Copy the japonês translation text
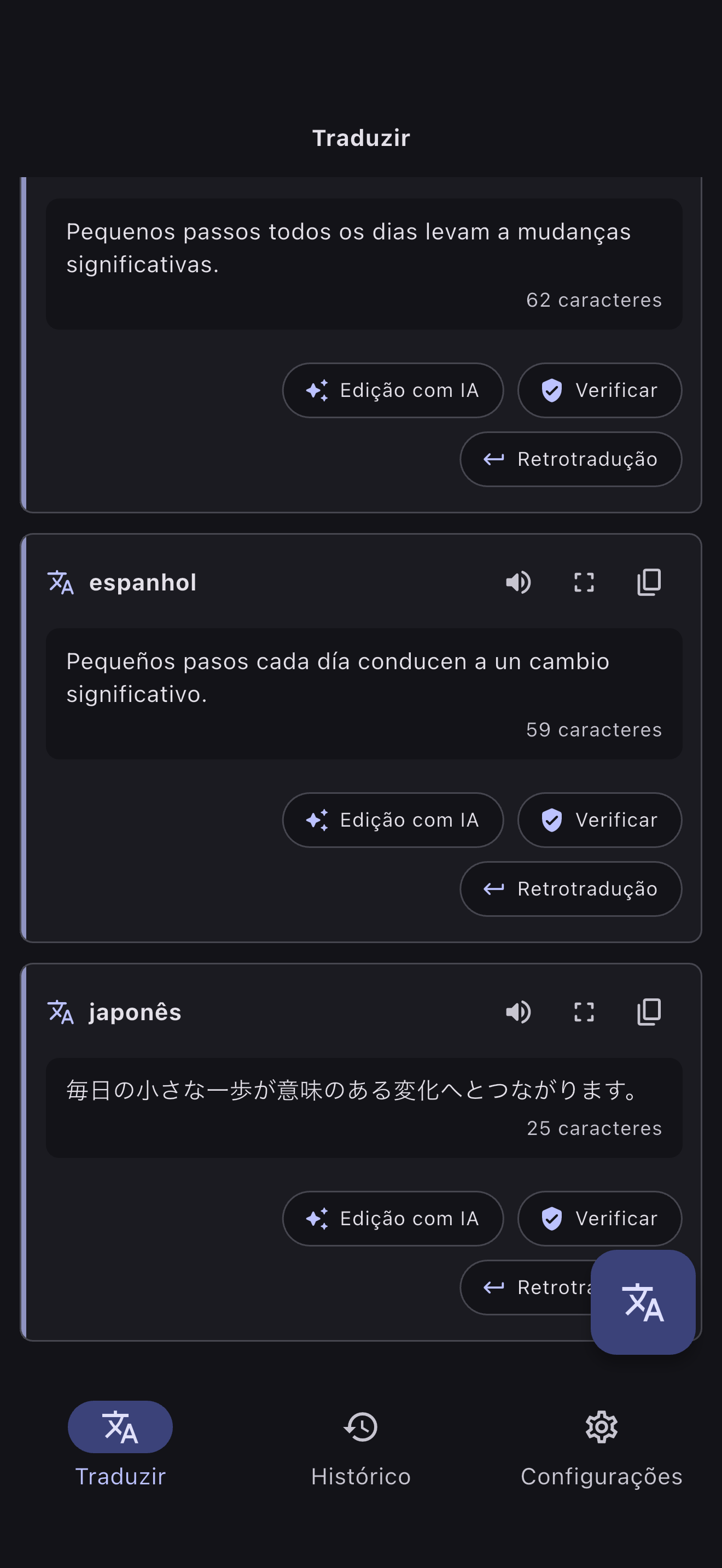 tap(649, 1013)
